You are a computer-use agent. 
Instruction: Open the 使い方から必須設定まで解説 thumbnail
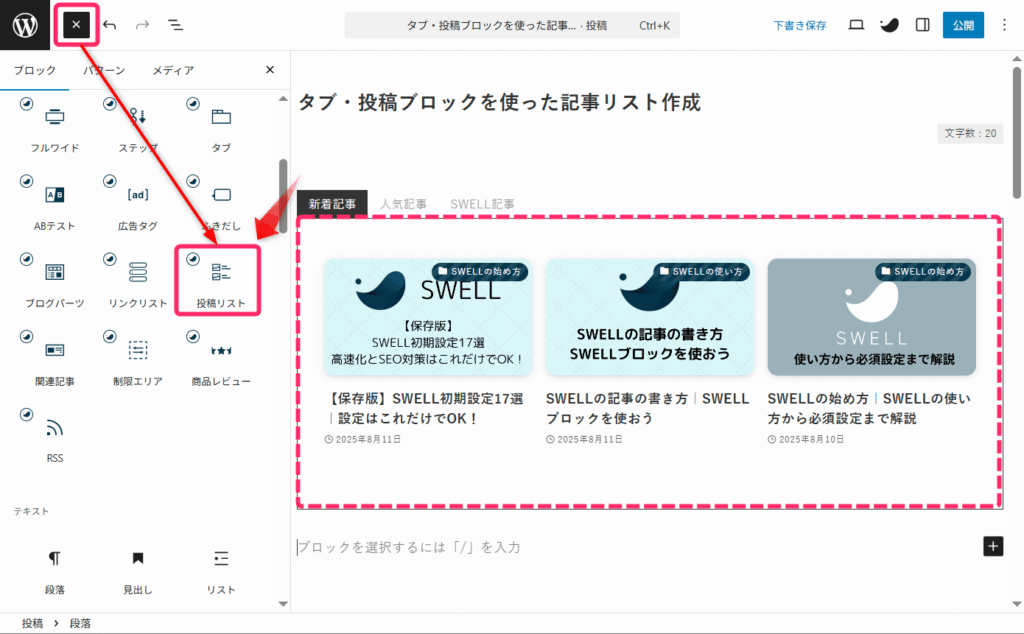click(x=871, y=317)
